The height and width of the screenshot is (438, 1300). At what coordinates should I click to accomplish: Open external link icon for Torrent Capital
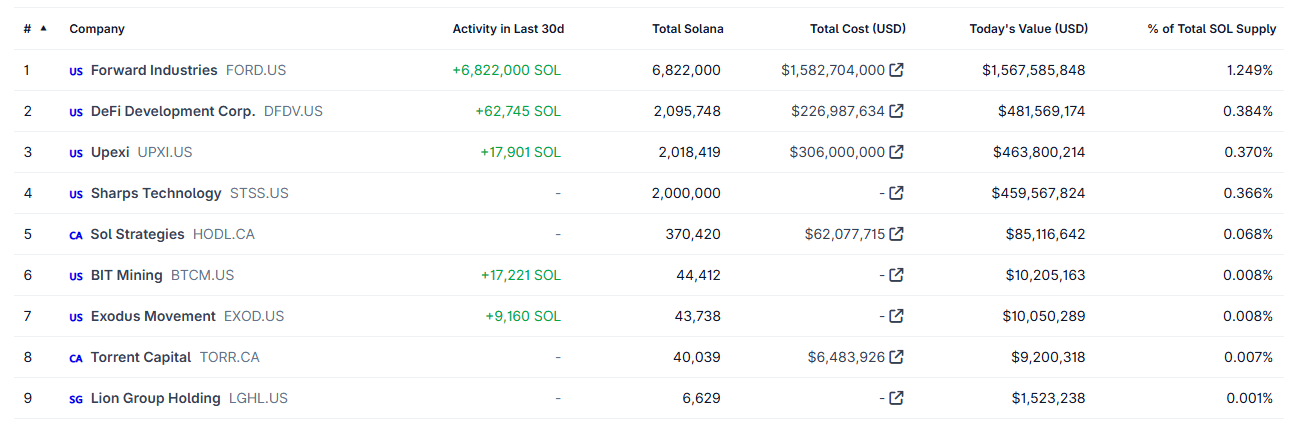tap(897, 357)
